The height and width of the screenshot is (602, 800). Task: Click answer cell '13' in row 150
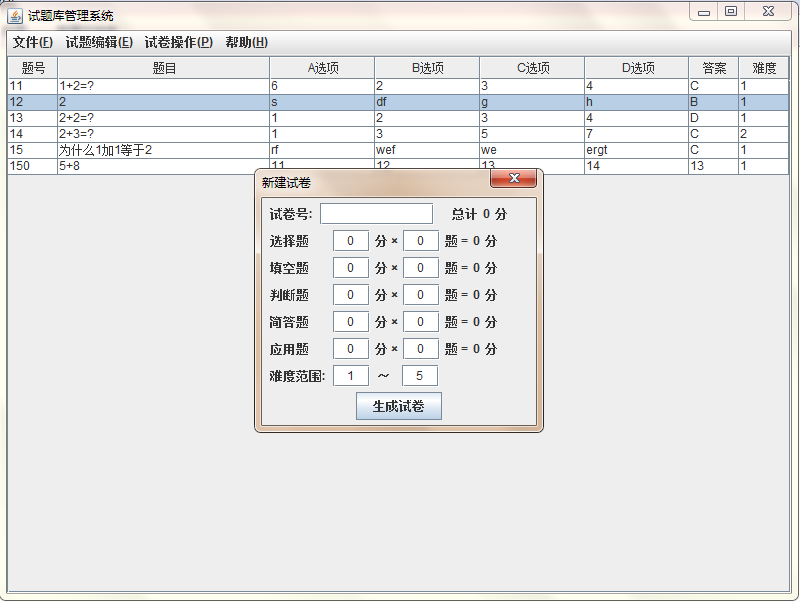tap(714, 166)
